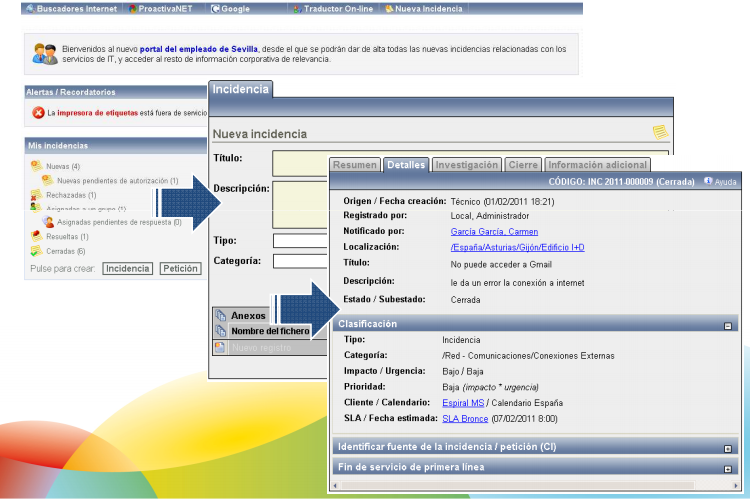Open the impresora de etiquetas alert link
This screenshot has width=750, height=499.
click(x=98, y=113)
